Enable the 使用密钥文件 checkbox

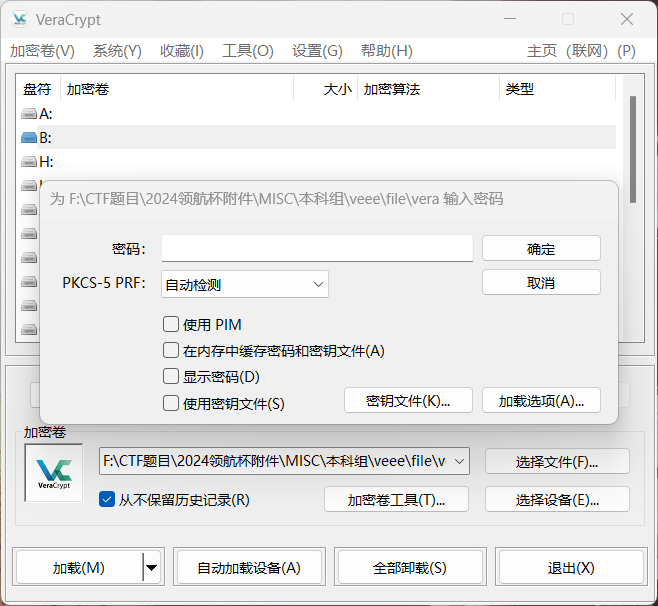click(171, 403)
